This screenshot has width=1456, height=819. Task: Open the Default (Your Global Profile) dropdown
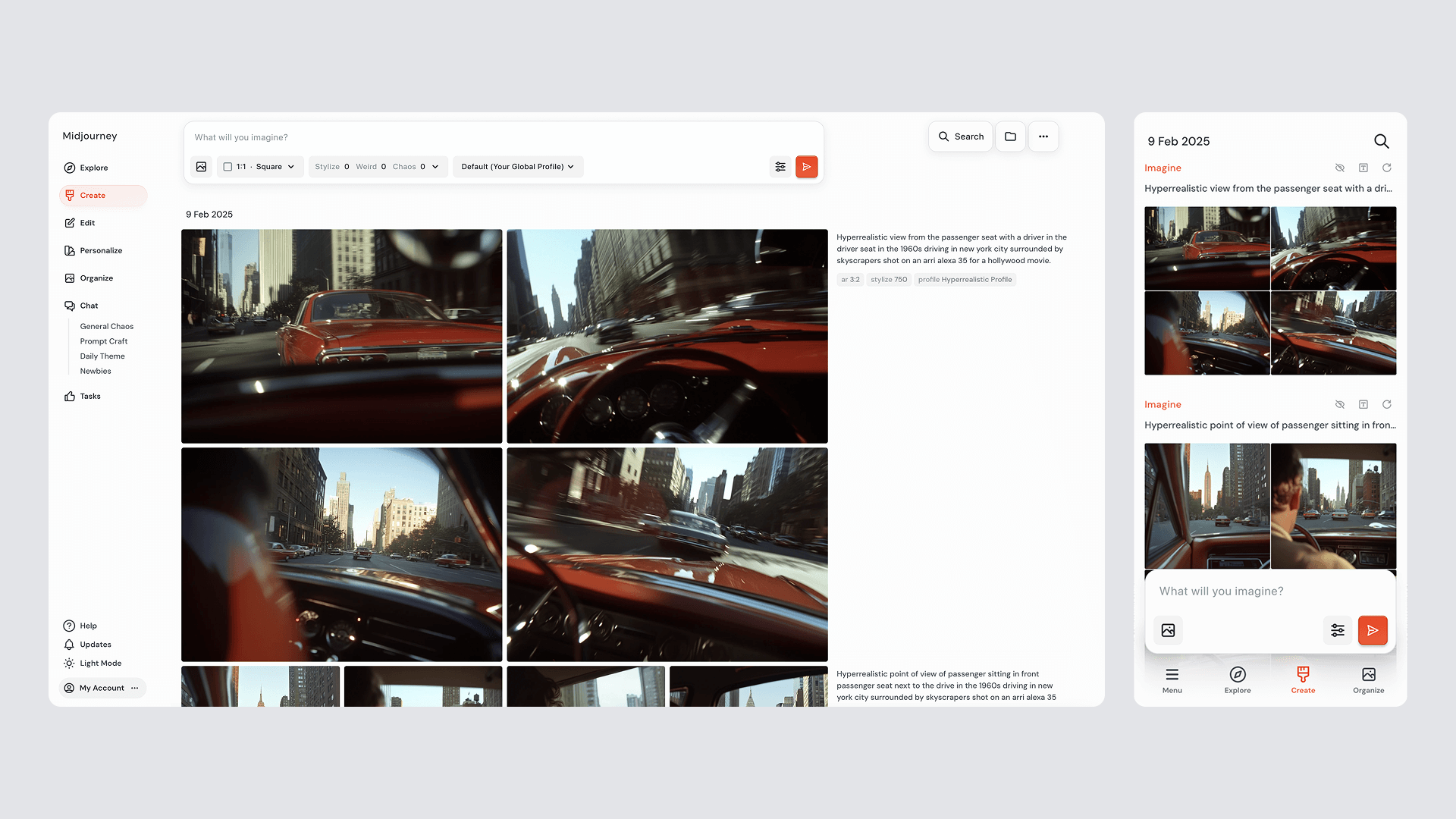[518, 167]
